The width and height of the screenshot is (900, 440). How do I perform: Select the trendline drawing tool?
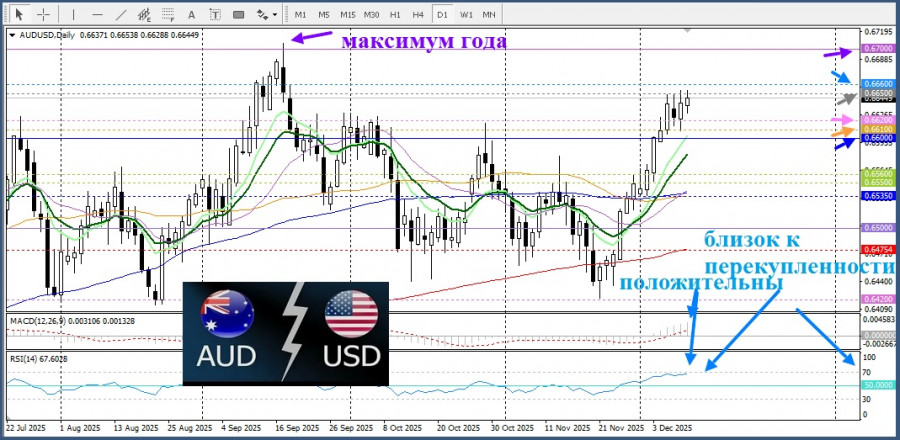click(121, 14)
